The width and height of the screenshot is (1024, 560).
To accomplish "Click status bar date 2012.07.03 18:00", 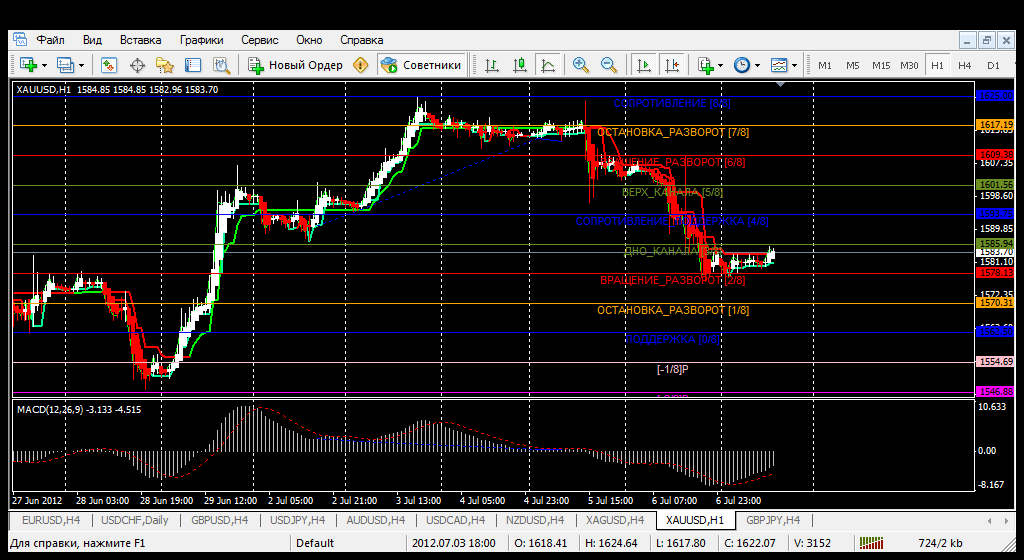I will [x=454, y=543].
